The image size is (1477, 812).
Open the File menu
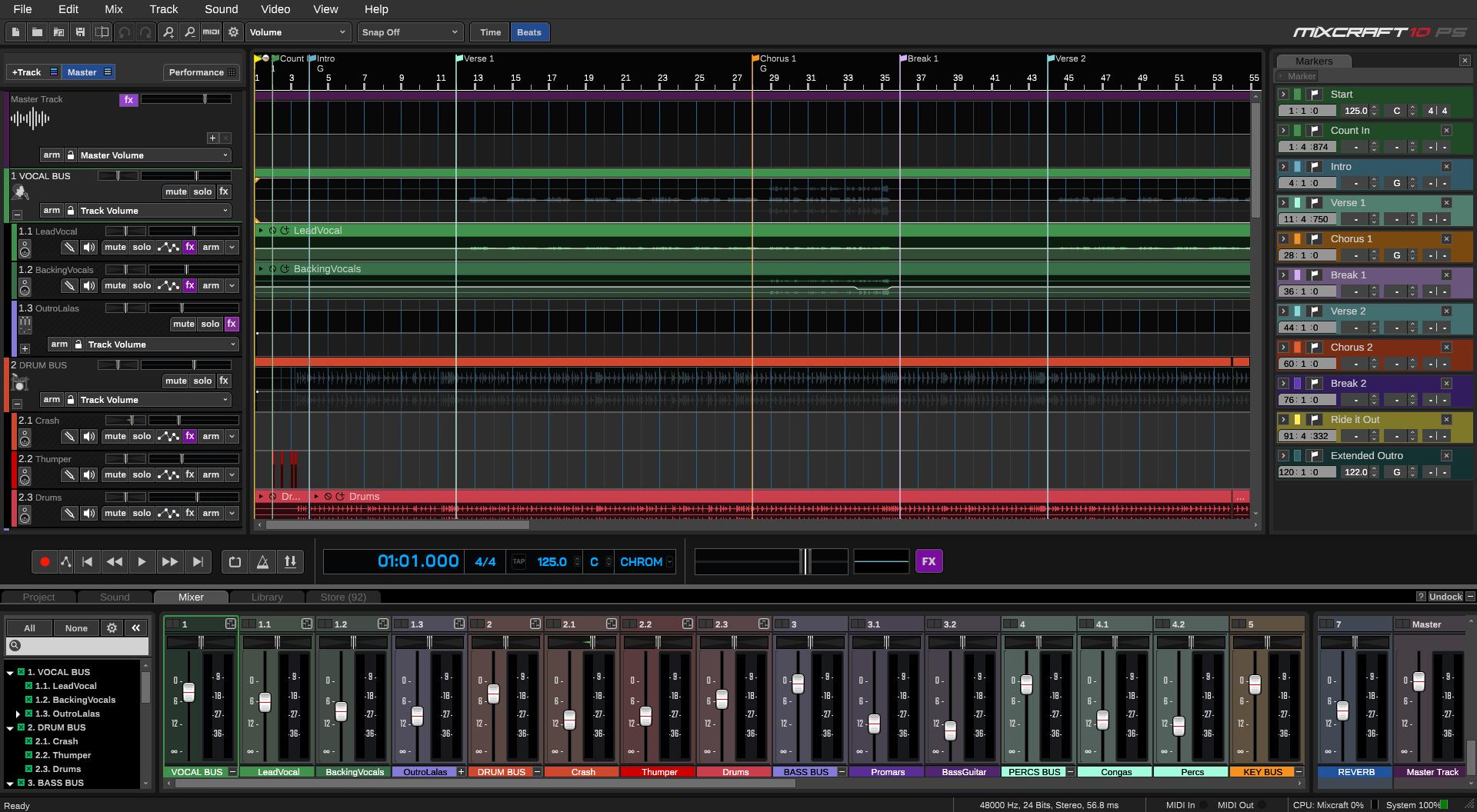(x=22, y=9)
